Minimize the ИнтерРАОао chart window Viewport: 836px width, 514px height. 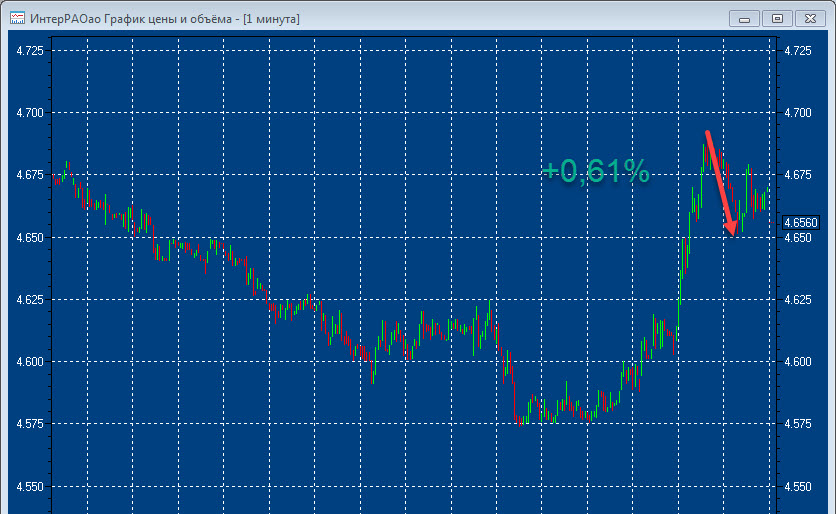[x=744, y=19]
